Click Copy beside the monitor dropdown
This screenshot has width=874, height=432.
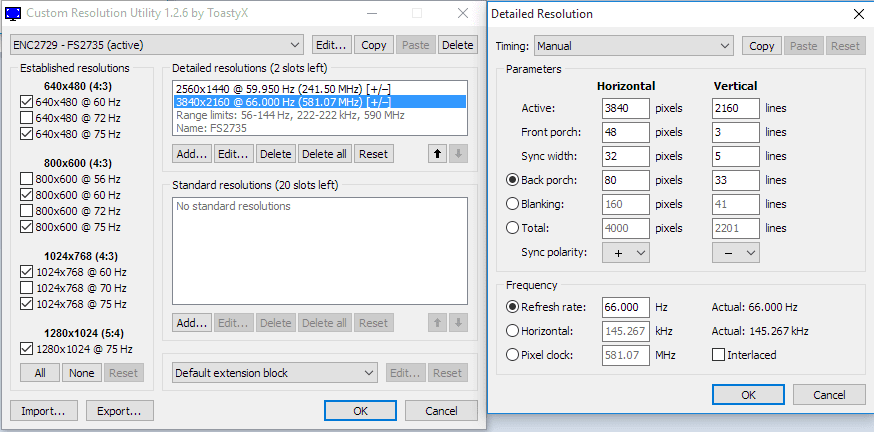[374, 45]
